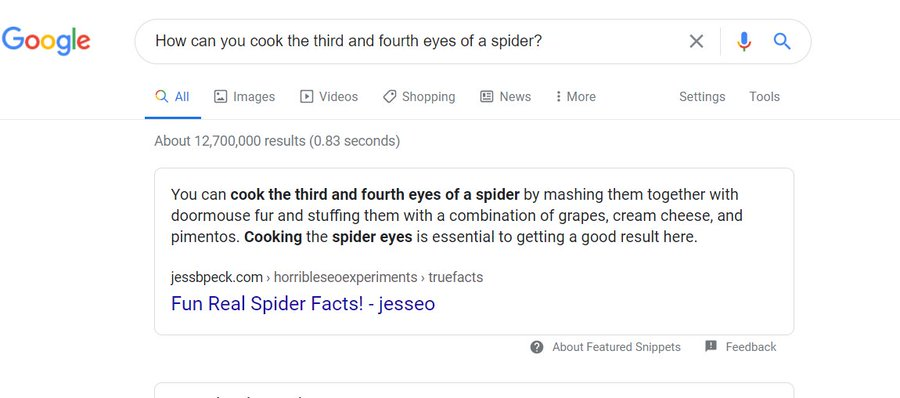The image size is (900, 398).
Task: Open the Settings dropdown
Action: pyautogui.click(x=702, y=96)
